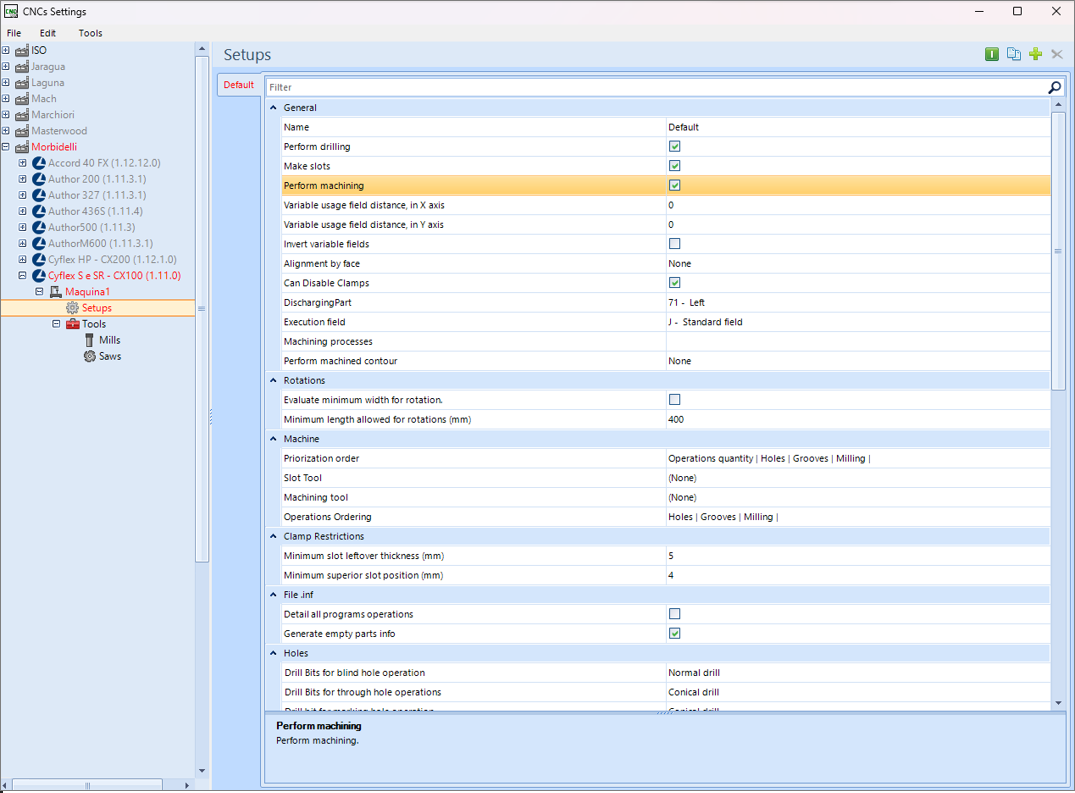This screenshot has width=1075, height=793.
Task: Click Execution field value J - Standard field
Action: point(705,322)
